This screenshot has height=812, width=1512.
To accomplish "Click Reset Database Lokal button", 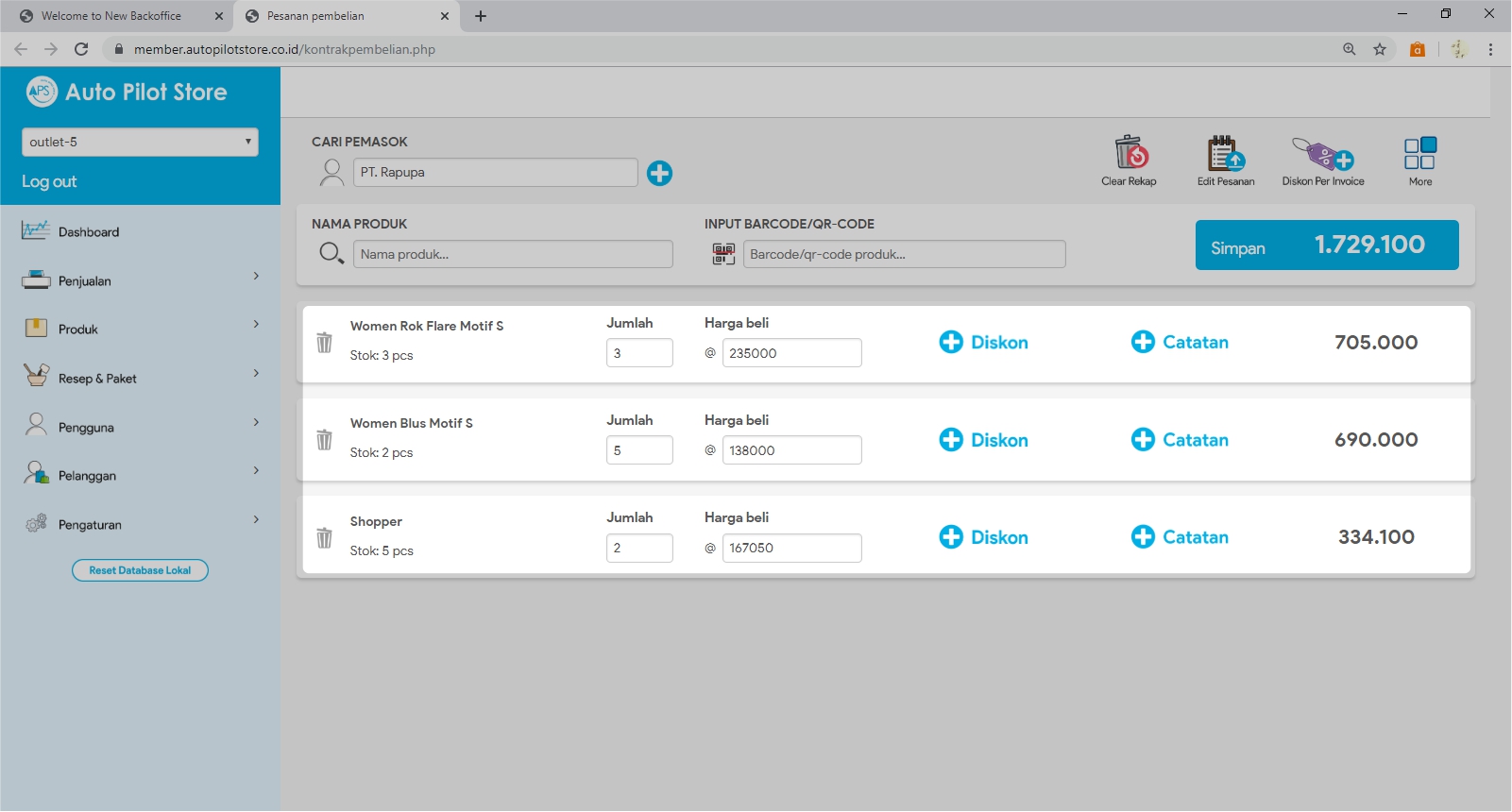I will coord(140,570).
